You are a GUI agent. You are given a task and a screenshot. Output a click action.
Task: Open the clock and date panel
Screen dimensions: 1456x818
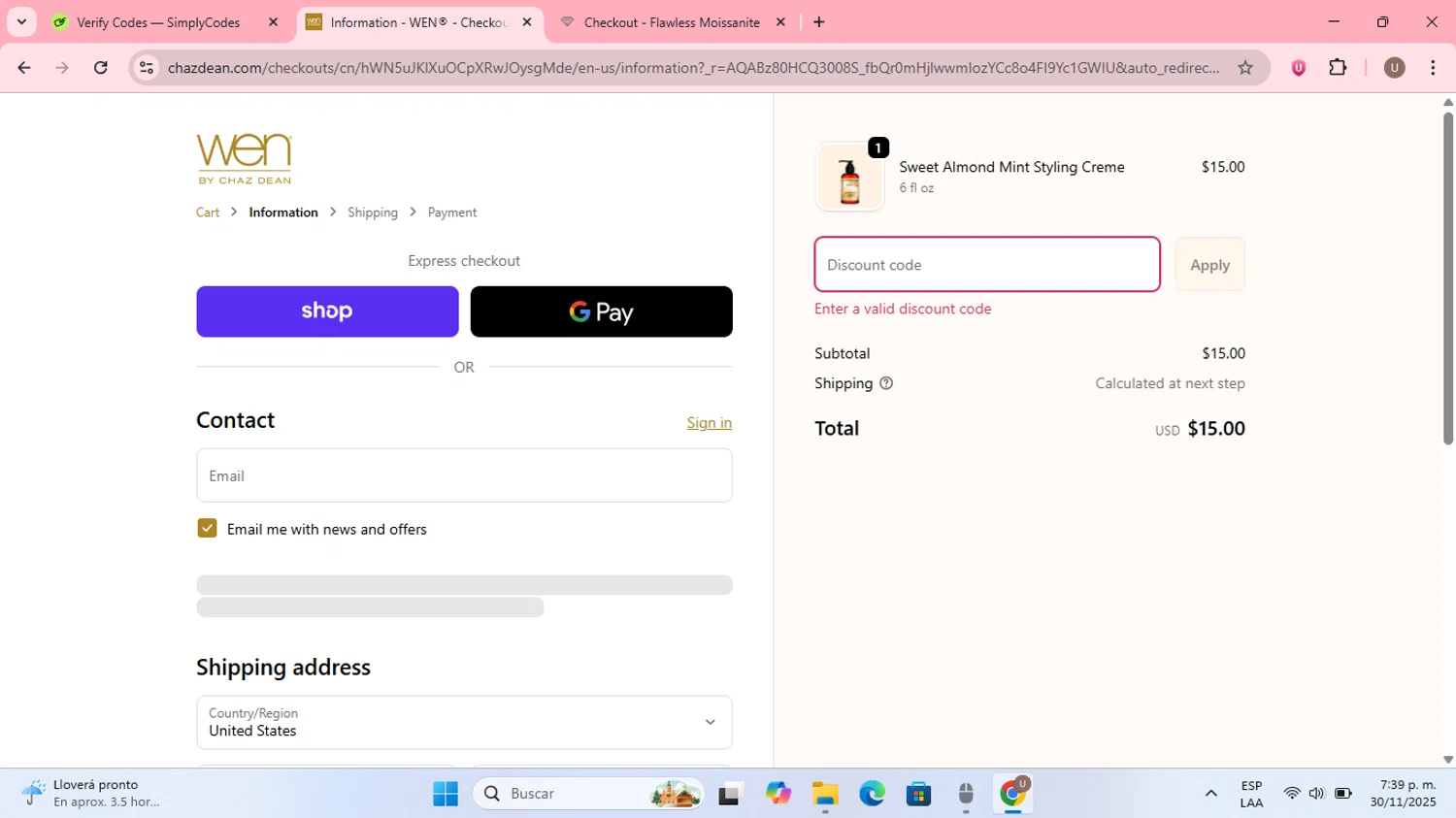click(1403, 794)
